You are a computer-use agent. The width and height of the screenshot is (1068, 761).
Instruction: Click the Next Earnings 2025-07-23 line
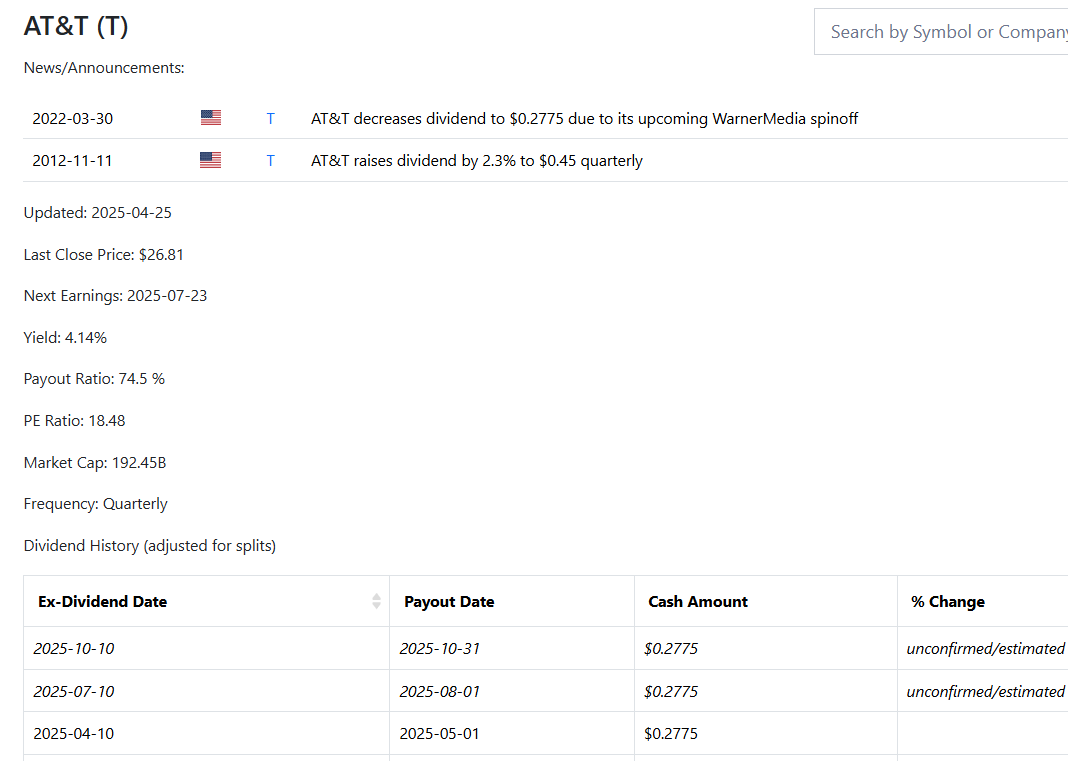(115, 296)
